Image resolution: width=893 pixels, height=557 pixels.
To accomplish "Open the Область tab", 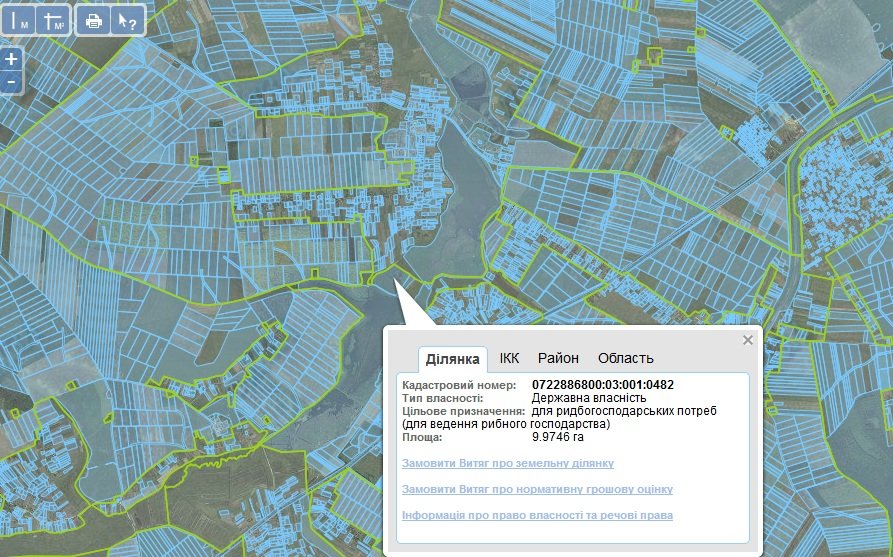I will pos(625,358).
